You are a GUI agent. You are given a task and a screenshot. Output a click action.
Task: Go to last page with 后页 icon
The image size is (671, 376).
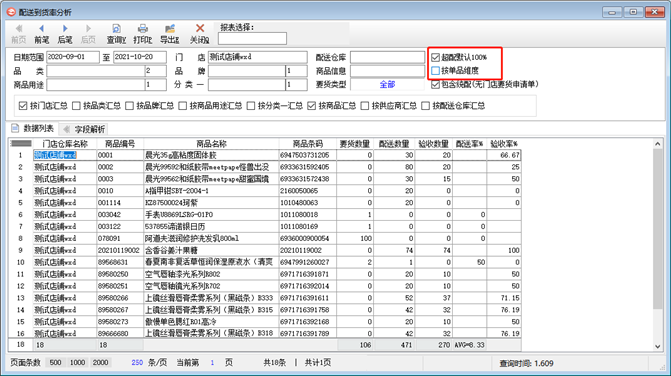pyautogui.click(x=88, y=29)
